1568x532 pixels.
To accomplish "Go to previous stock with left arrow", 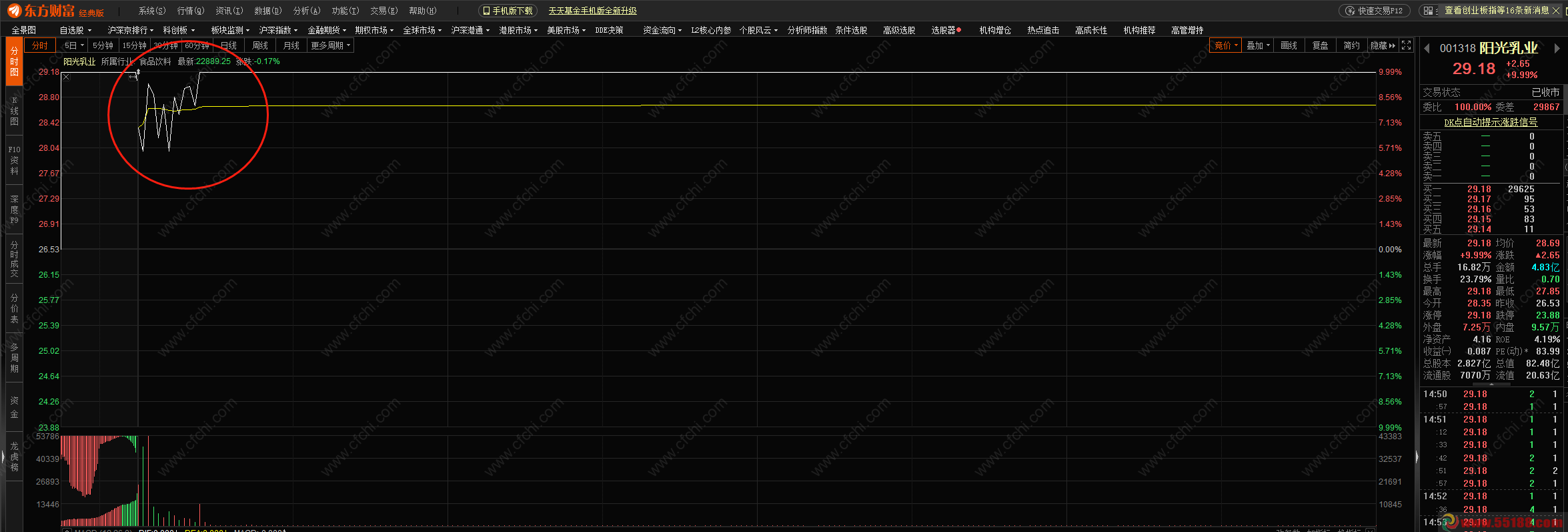I will coord(1427,48).
